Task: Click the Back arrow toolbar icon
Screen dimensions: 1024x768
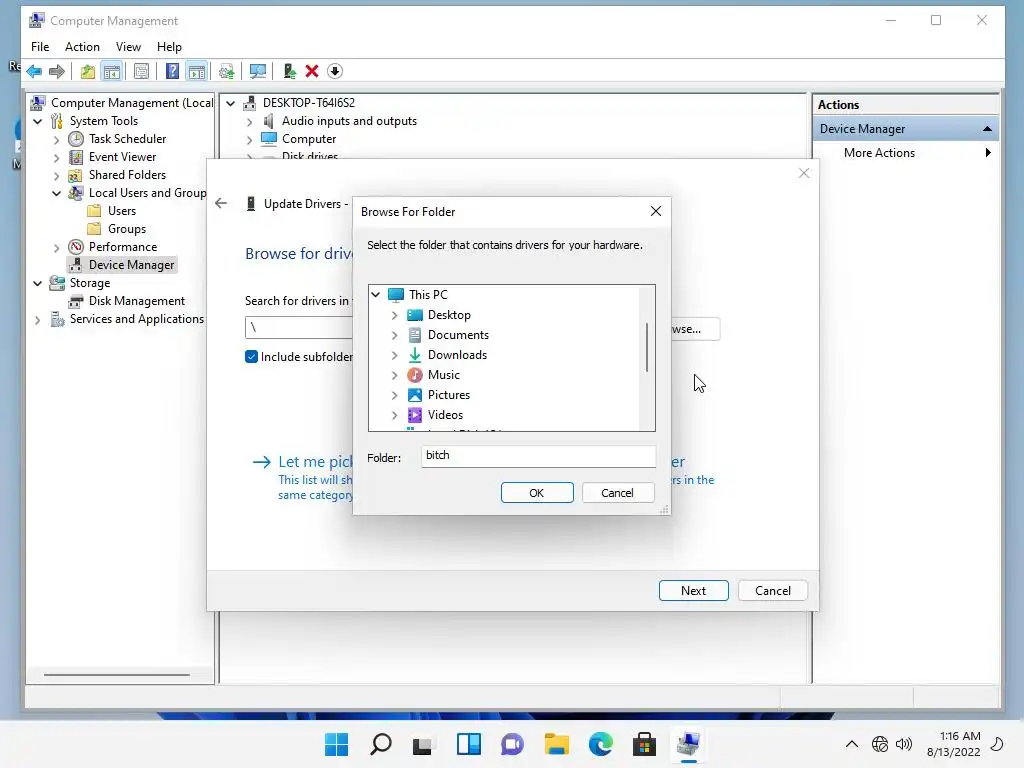Action: 34,71
